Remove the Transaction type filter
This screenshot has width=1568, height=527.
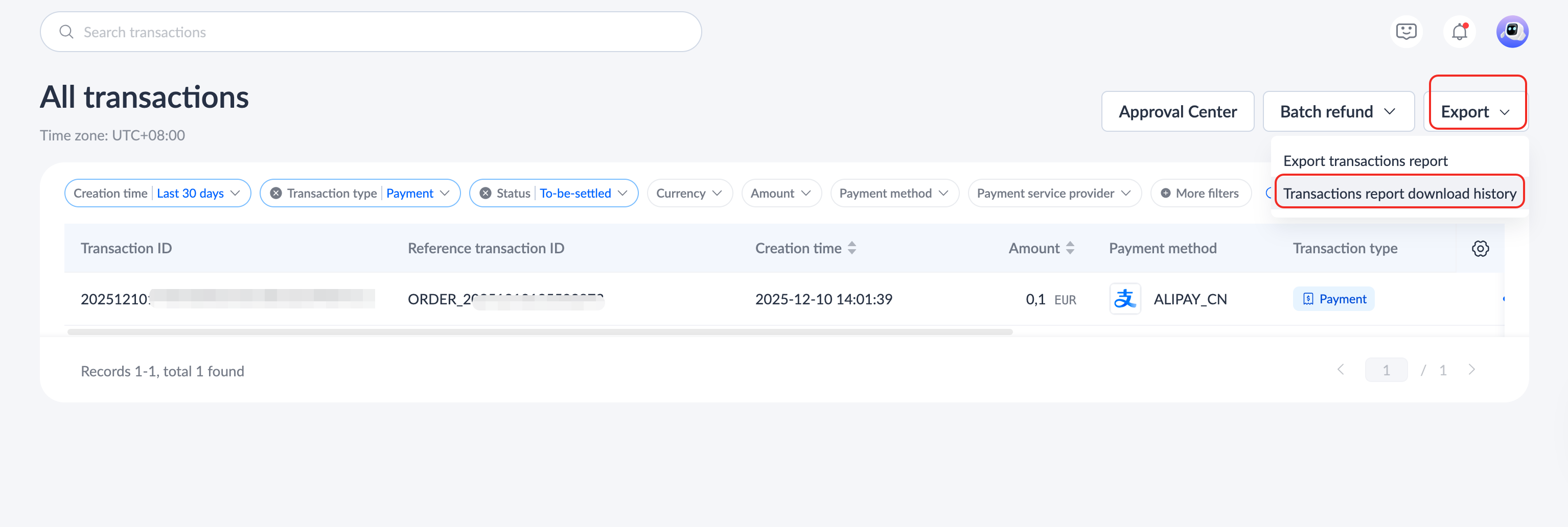click(x=276, y=194)
